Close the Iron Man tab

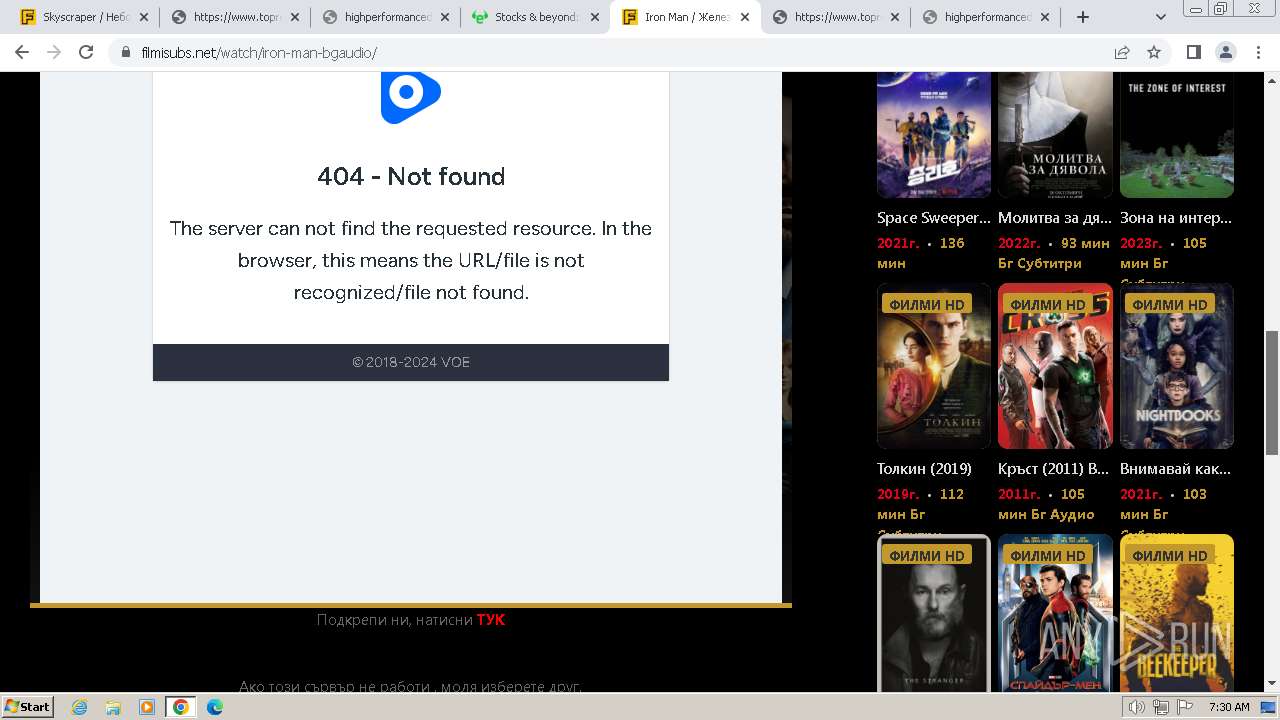[x=746, y=17]
